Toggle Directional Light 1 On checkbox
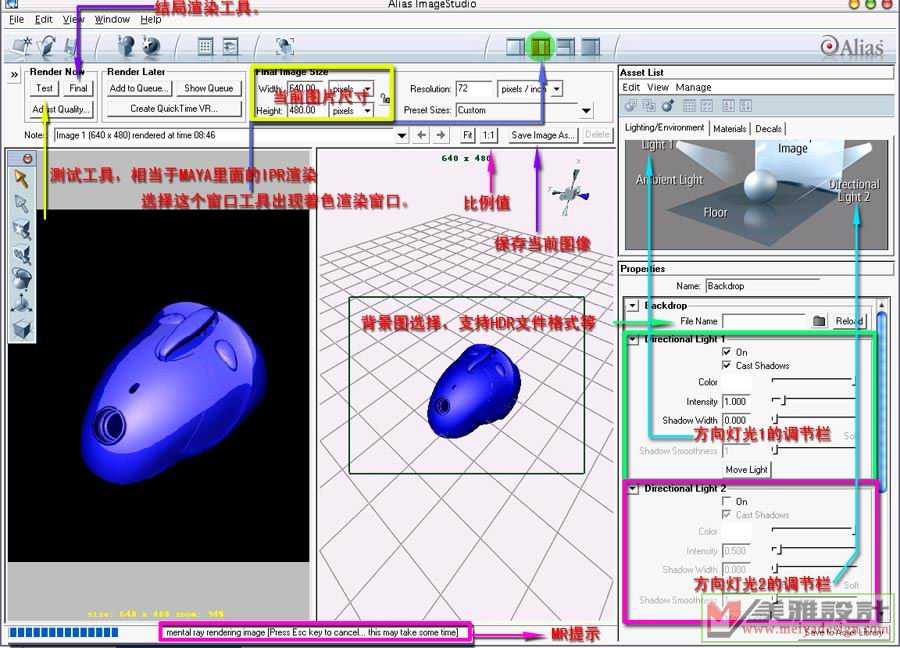The image size is (900, 648). click(x=727, y=352)
